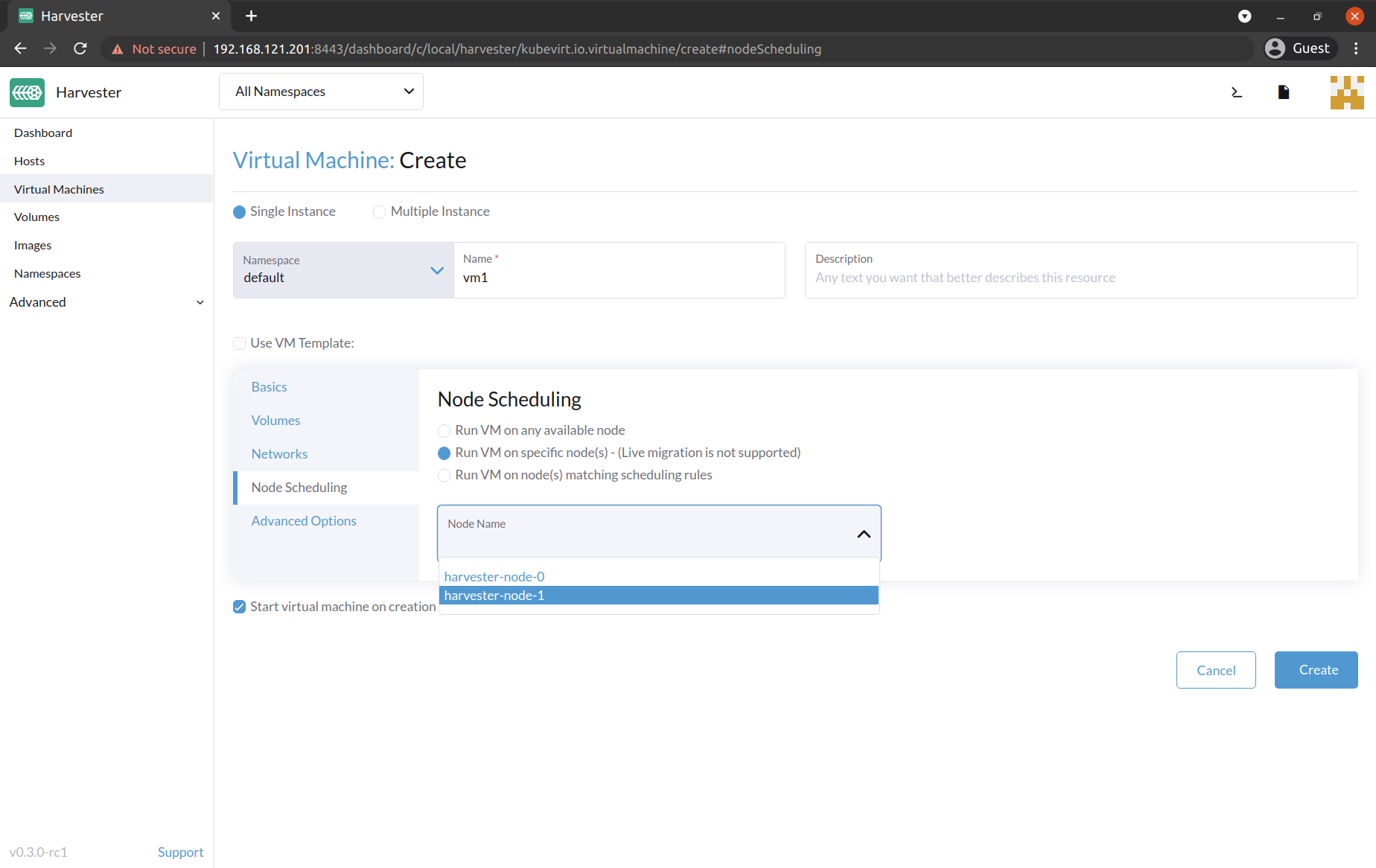Click the Not secure warning icon
This screenshot has height=868, width=1376.
coord(118,49)
